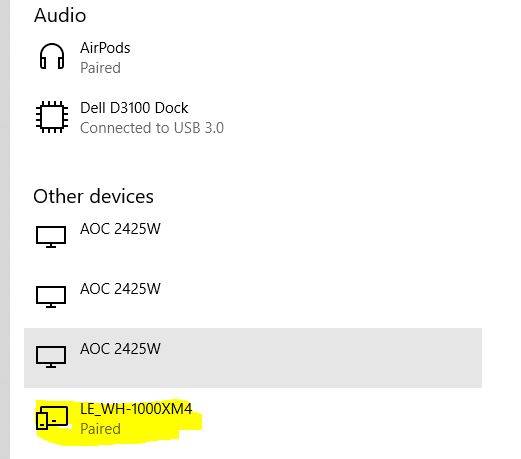Click the yellow highlight right of LE_WH-1000XM4 Paired
Viewport: 521px width, 459px height.
click(157, 428)
